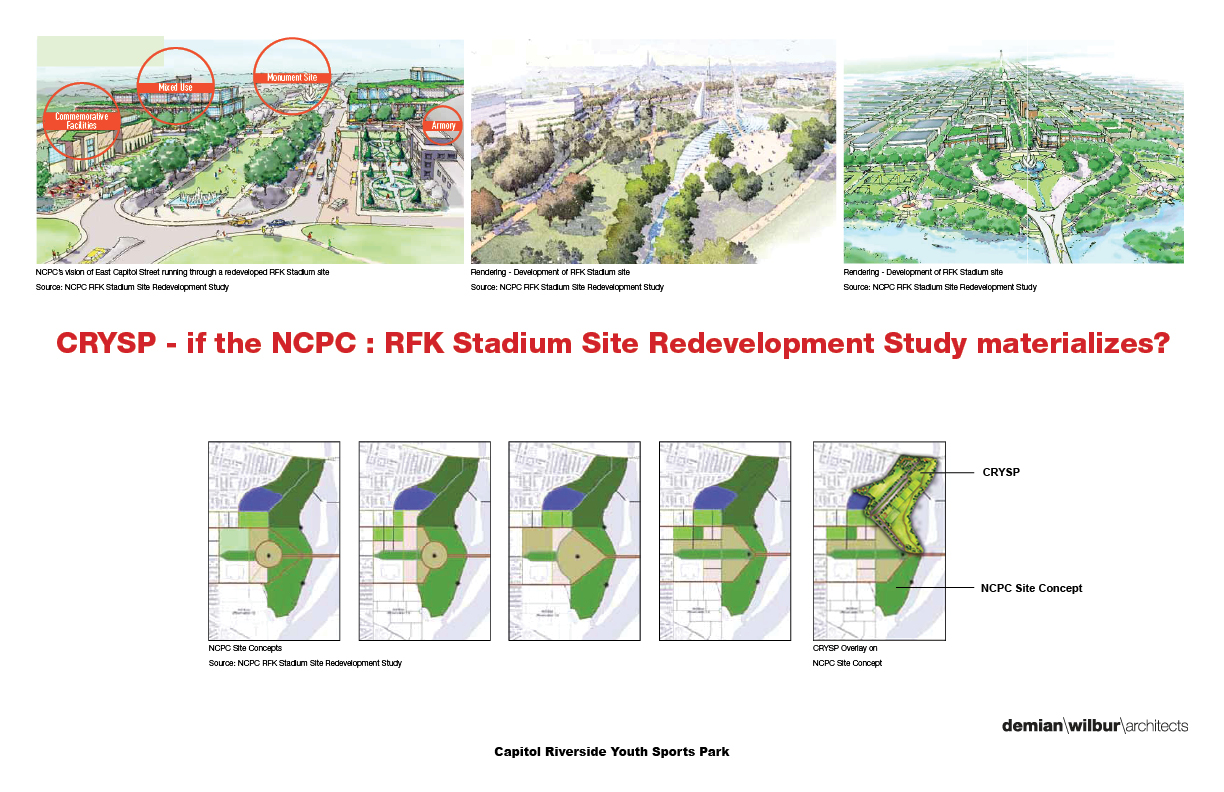This screenshot has height=792, width=1224.
Task: Open the third NCPC site concept map
Action: [574, 541]
